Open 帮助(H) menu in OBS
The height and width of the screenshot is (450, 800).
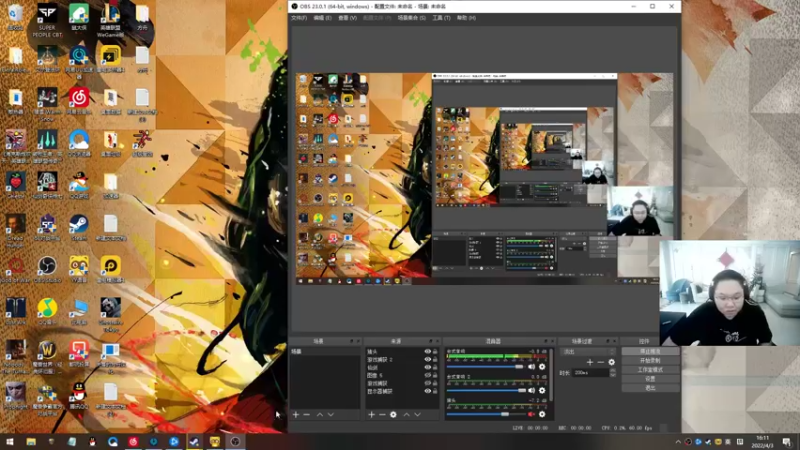pos(466,18)
